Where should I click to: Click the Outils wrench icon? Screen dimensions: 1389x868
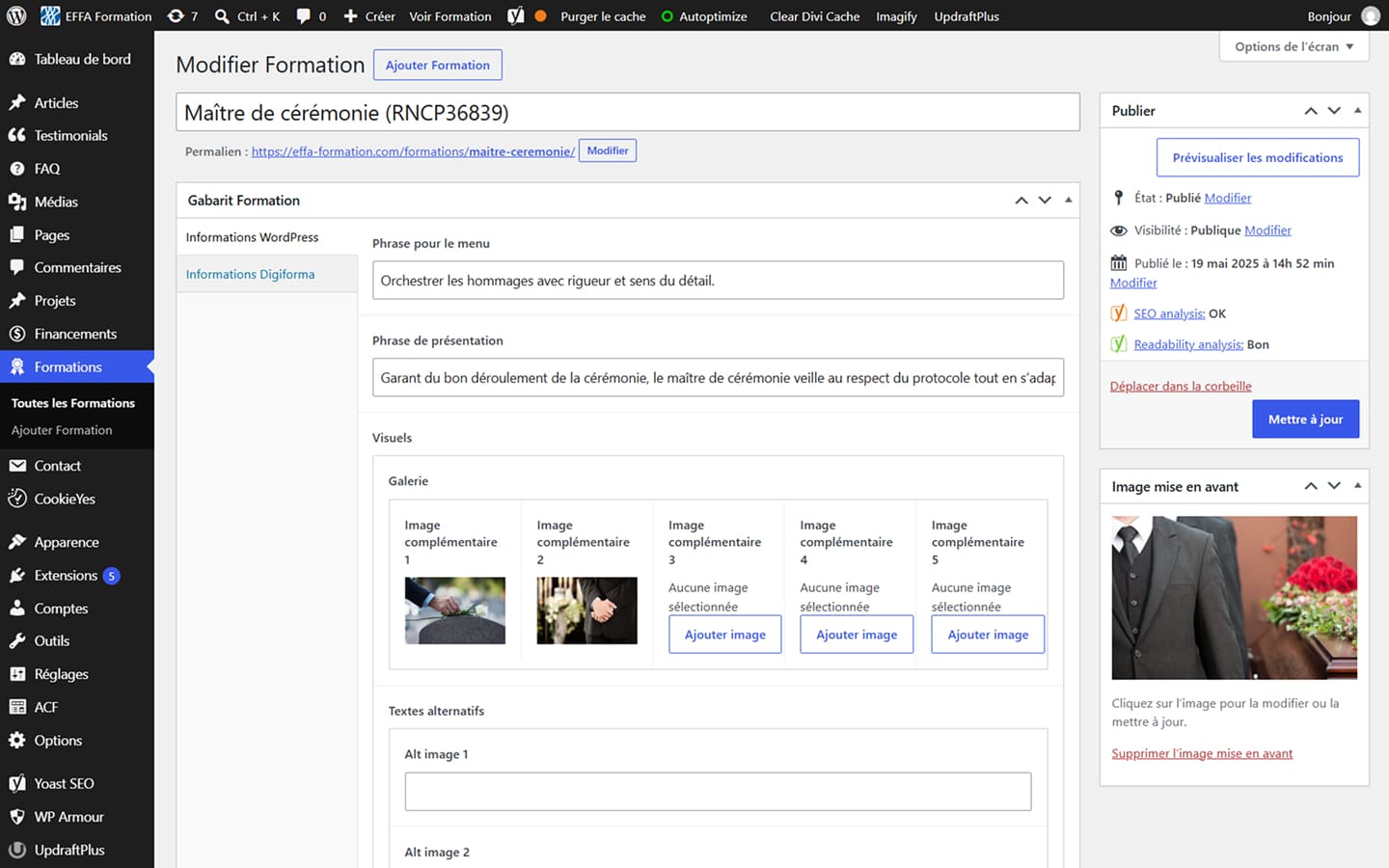point(17,640)
